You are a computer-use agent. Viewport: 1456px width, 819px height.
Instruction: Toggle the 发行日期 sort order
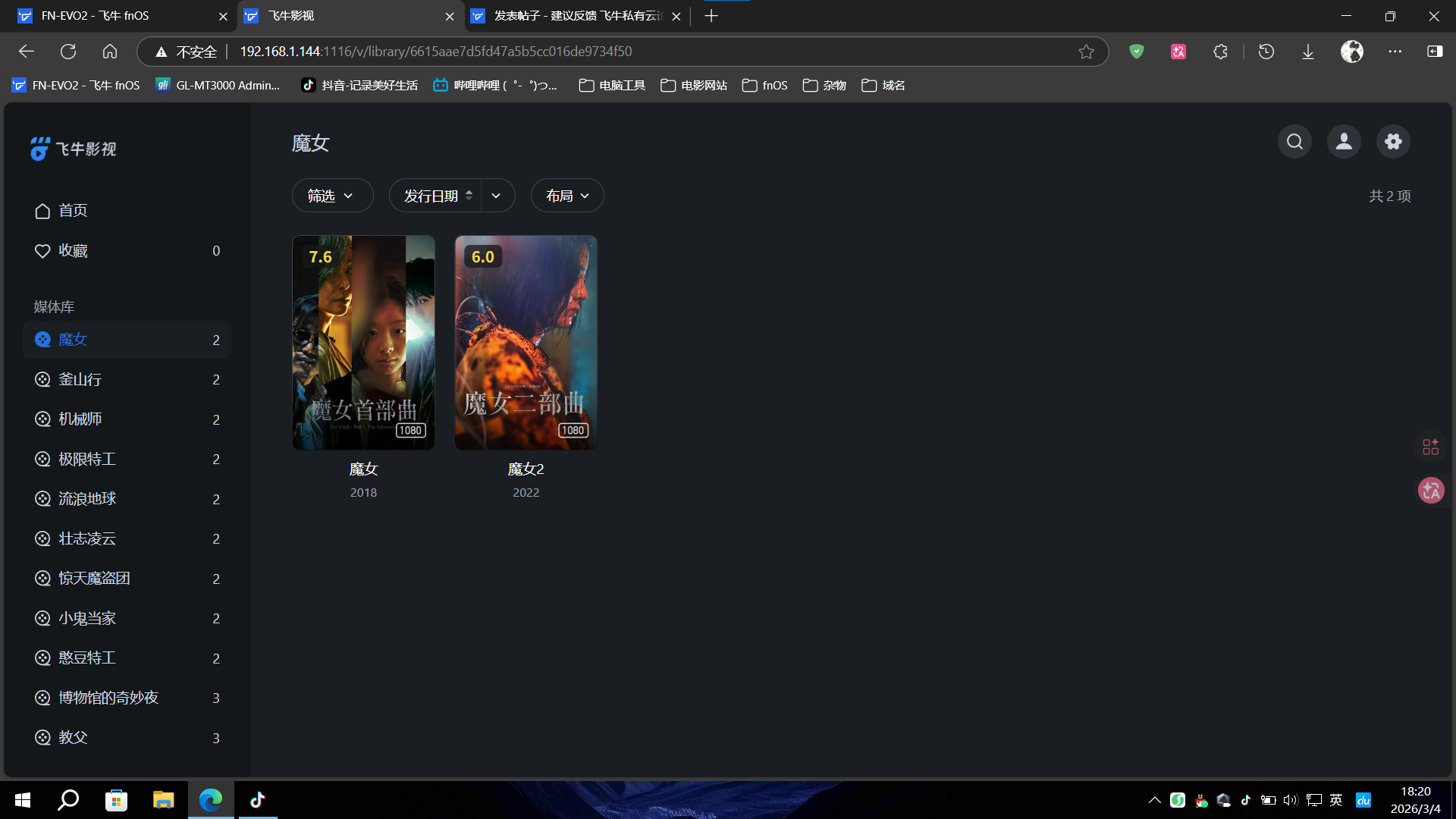coord(437,196)
